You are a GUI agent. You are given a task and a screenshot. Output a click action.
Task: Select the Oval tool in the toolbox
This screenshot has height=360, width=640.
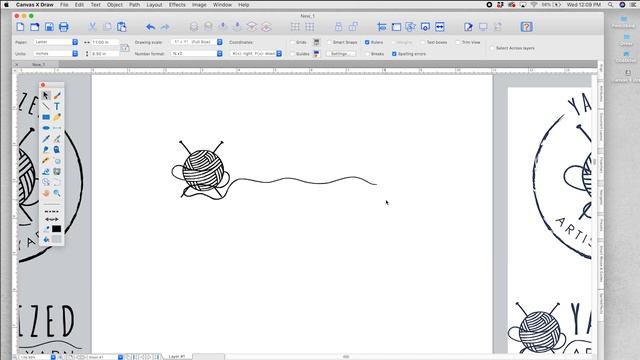(x=46, y=128)
